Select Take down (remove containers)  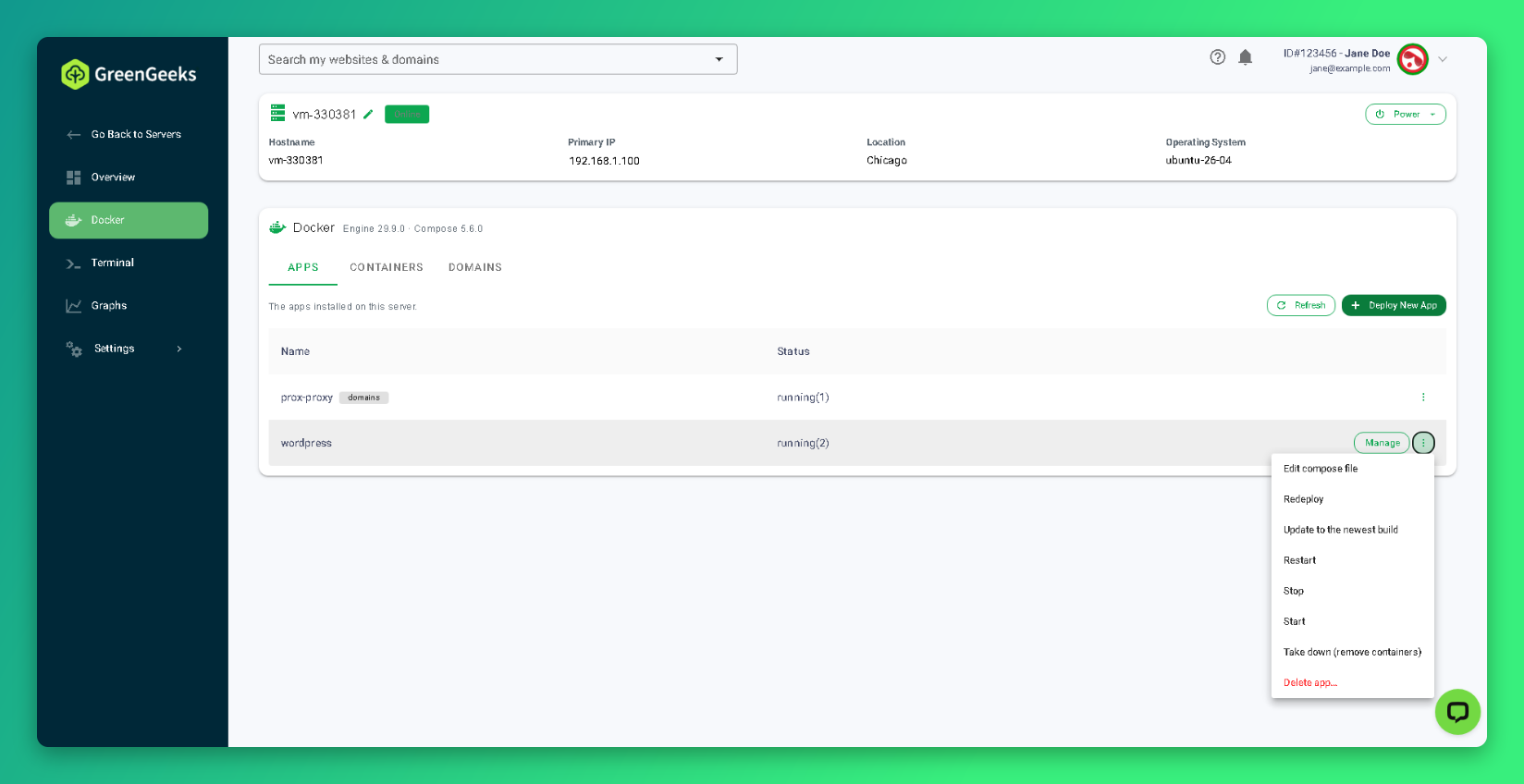pyautogui.click(x=1353, y=652)
